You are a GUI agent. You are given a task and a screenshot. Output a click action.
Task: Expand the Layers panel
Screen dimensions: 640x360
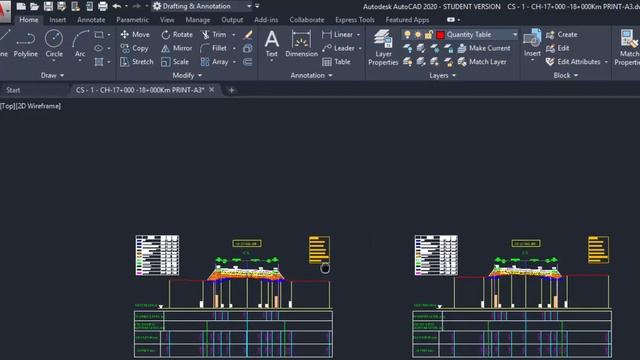[442, 76]
